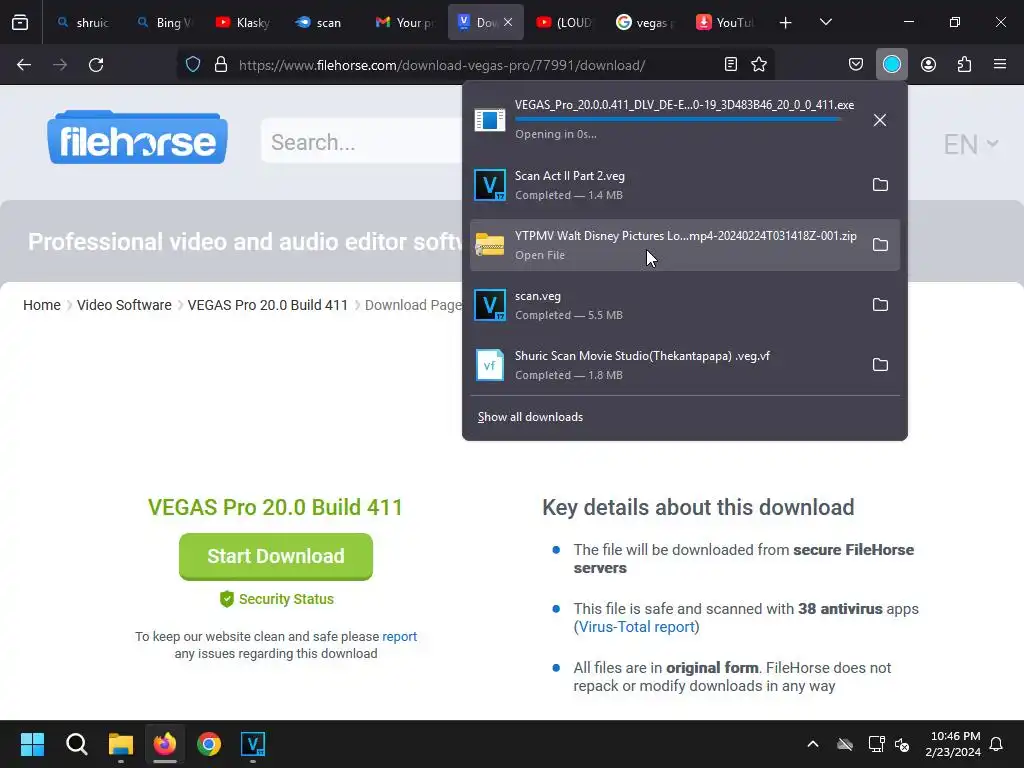Open Firefox View icon in tab strip

pos(20,22)
